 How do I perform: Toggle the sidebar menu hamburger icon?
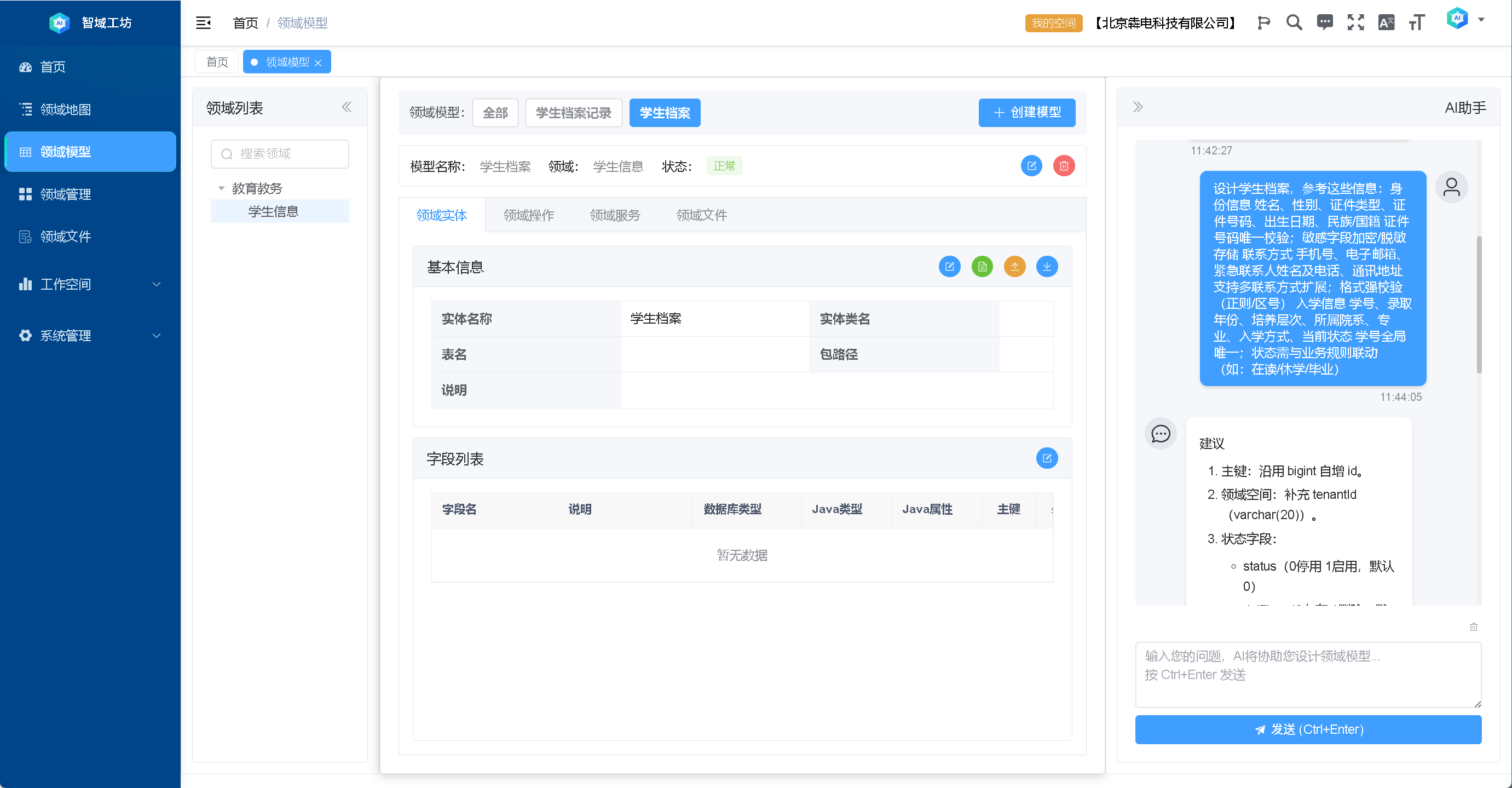tap(203, 23)
